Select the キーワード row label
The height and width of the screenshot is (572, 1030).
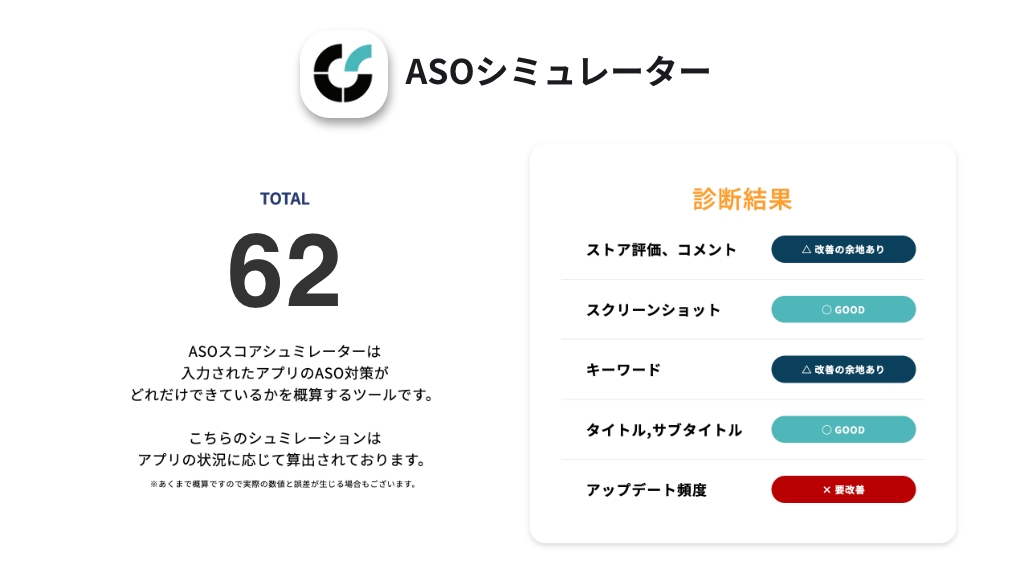click(623, 370)
